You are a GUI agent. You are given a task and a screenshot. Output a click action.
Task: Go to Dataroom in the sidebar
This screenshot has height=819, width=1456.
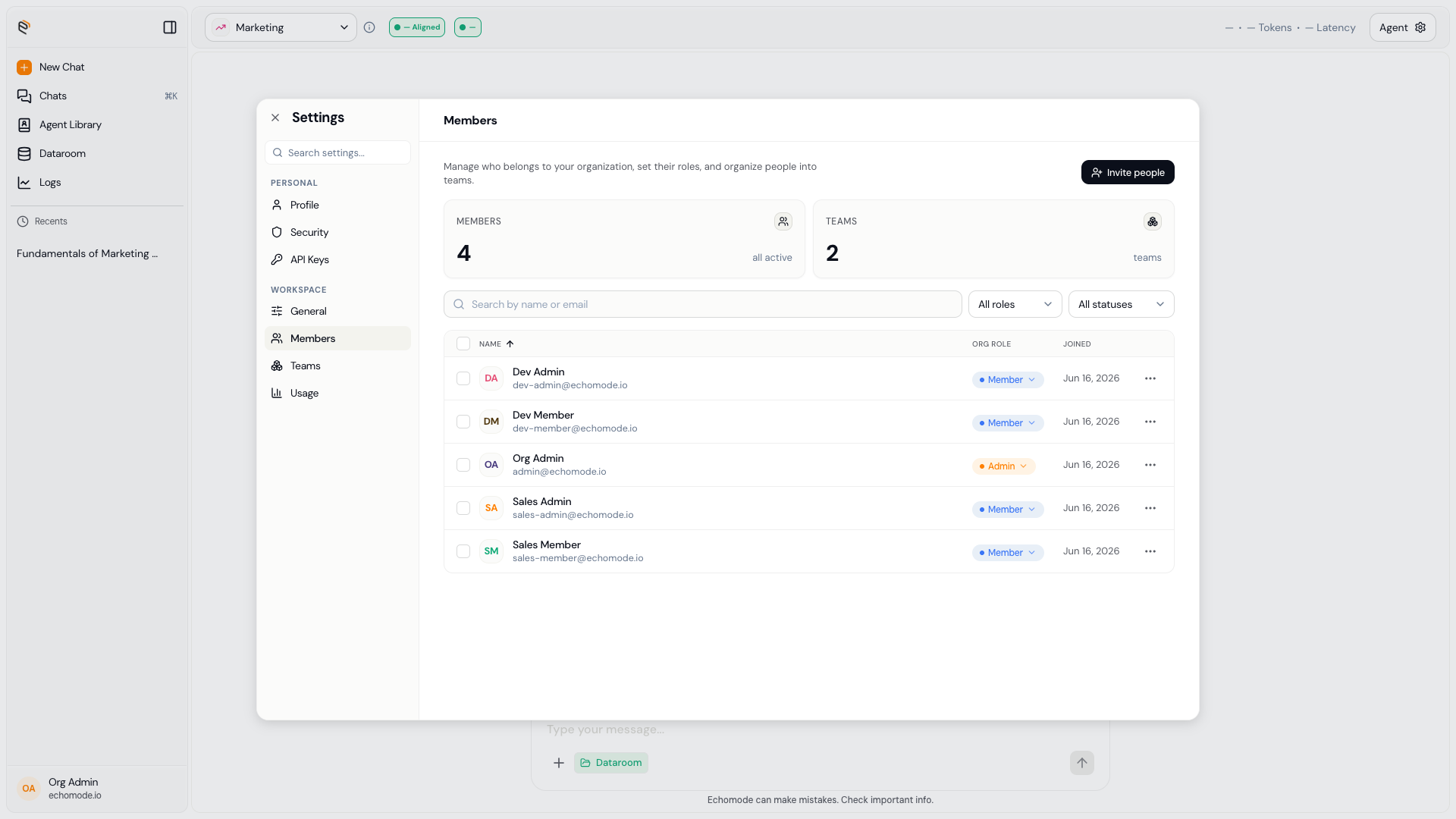(x=97, y=154)
